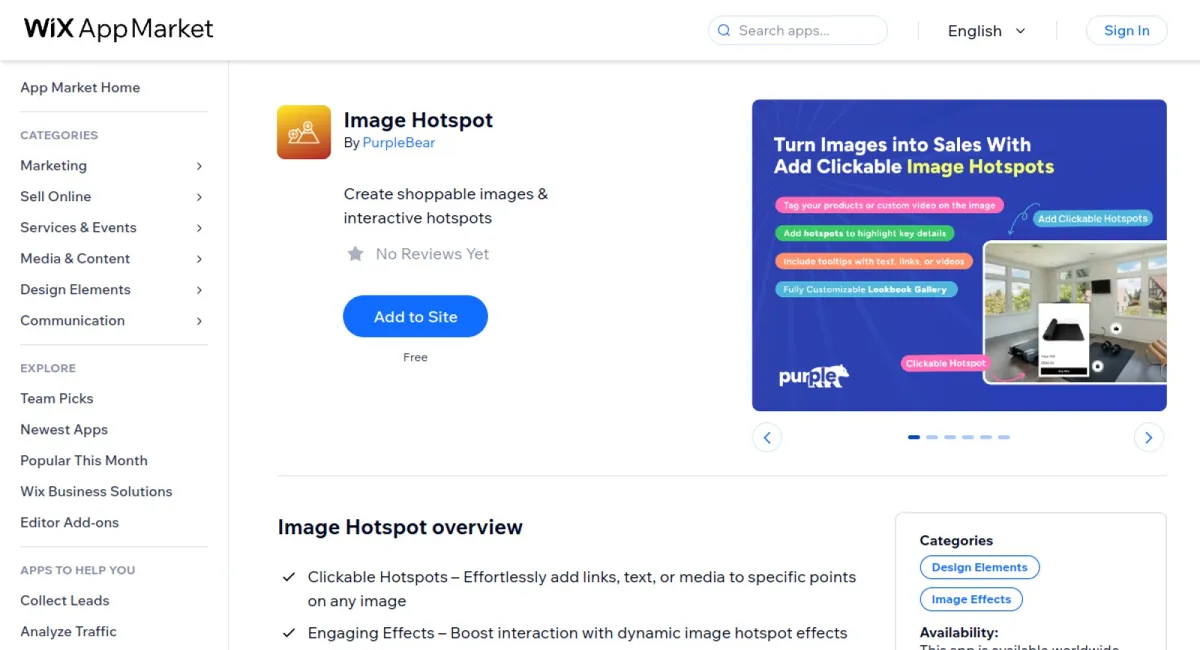Screen dimensions: 1200x650
Task: Select the second carousel dot
Action: [932, 437]
